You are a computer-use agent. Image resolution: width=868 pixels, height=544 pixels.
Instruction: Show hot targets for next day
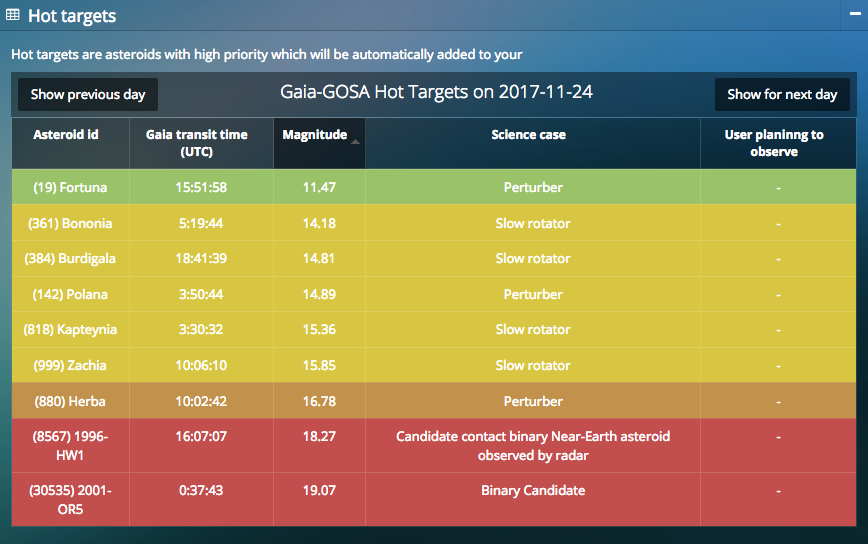[782, 95]
